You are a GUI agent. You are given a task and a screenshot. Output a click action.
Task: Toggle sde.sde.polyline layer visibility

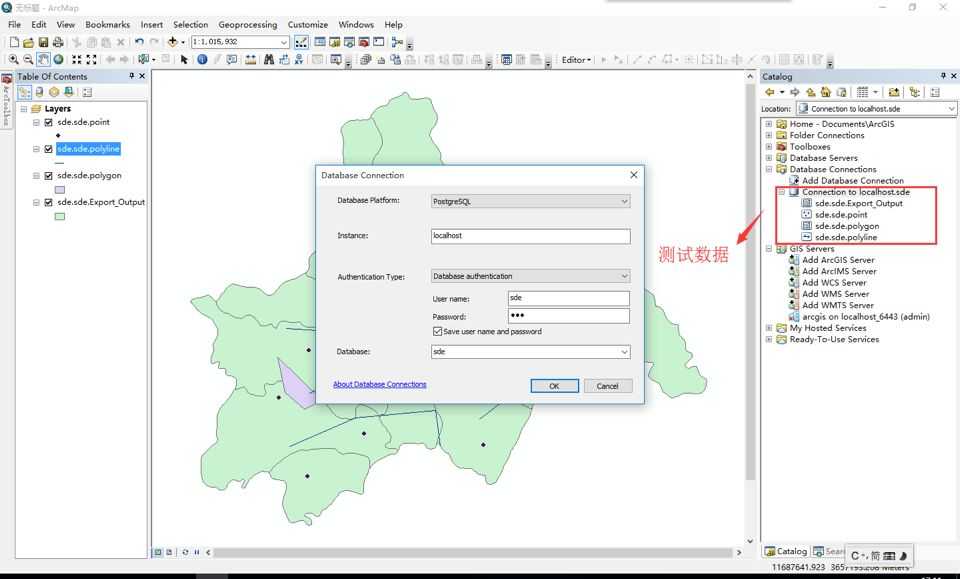coord(48,149)
